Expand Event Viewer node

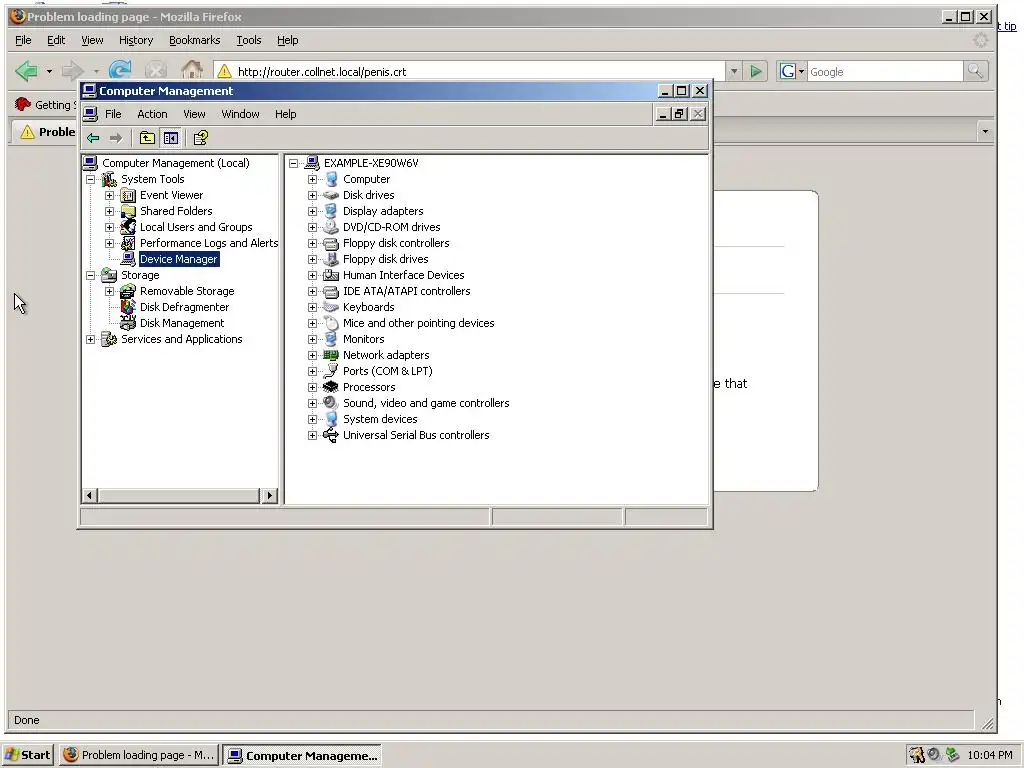(x=110, y=195)
